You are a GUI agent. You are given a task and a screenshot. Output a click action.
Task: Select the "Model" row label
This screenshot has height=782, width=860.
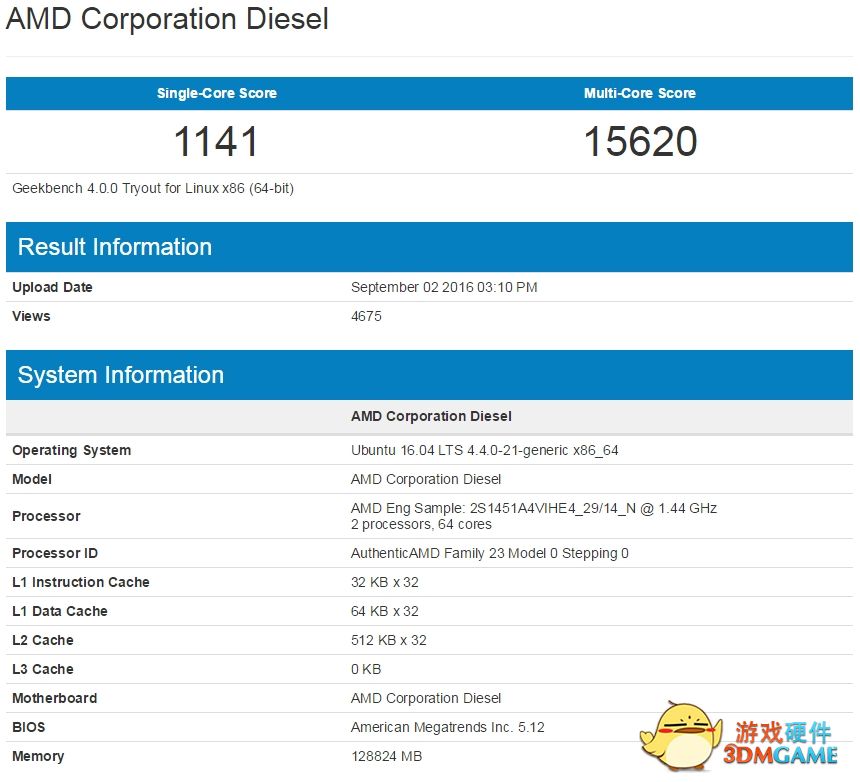[x=32, y=479]
